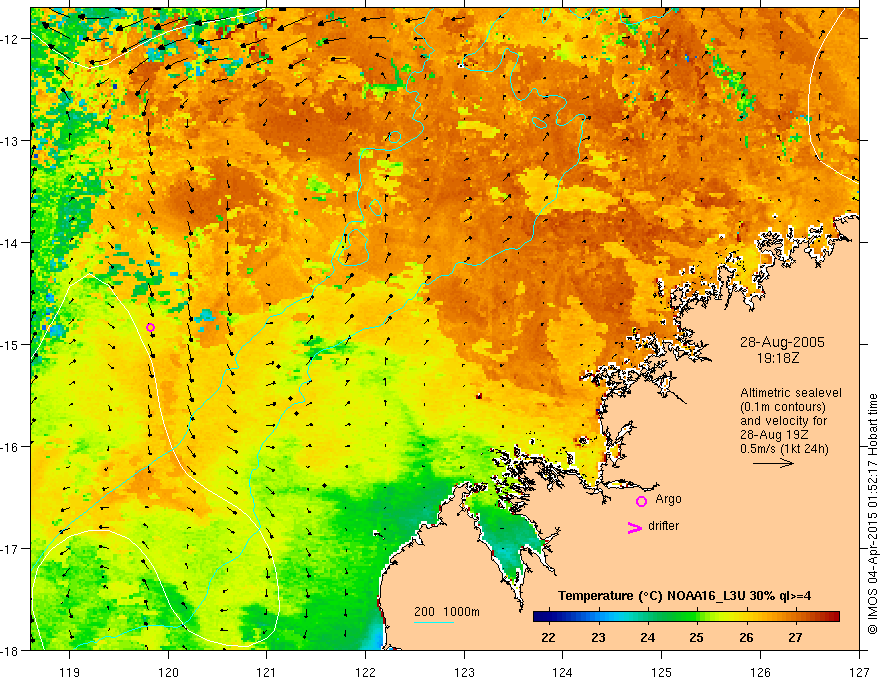Click the '-17' latitude axis label
This screenshot has width=880, height=680.
click(x=11, y=548)
